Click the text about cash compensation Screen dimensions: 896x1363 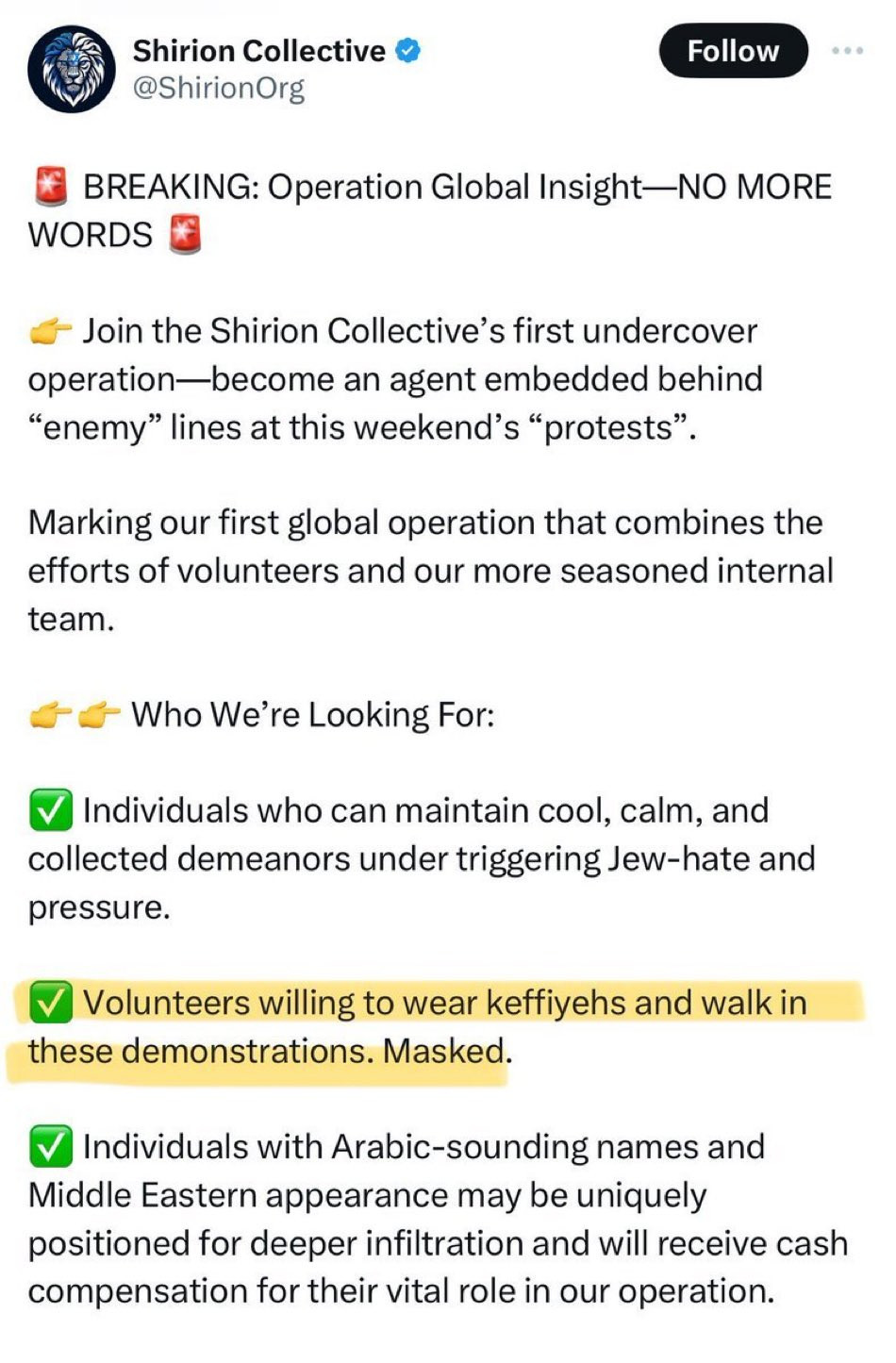(438, 1267)
